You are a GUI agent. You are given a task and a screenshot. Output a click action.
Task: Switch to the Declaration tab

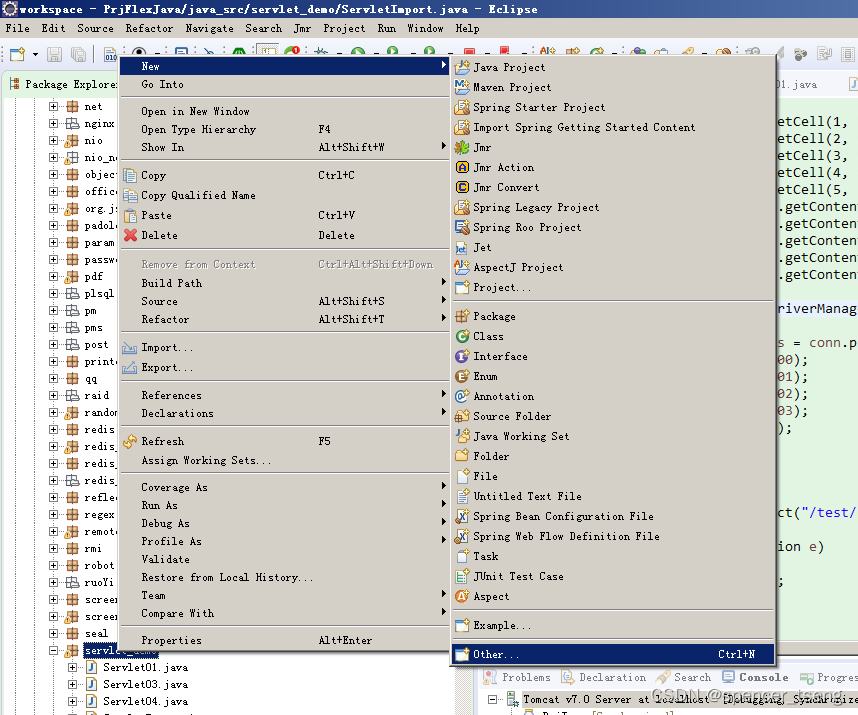click(604, 677)
